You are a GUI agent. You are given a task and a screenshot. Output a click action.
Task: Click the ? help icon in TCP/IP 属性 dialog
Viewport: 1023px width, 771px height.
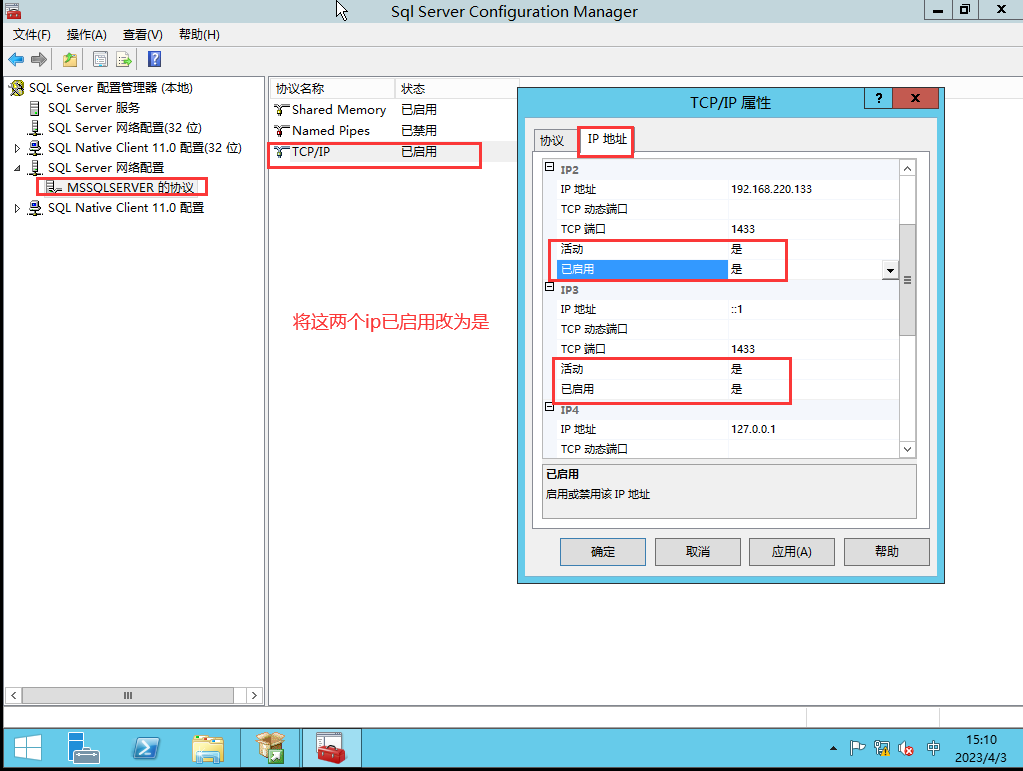(x=880, y=98)
